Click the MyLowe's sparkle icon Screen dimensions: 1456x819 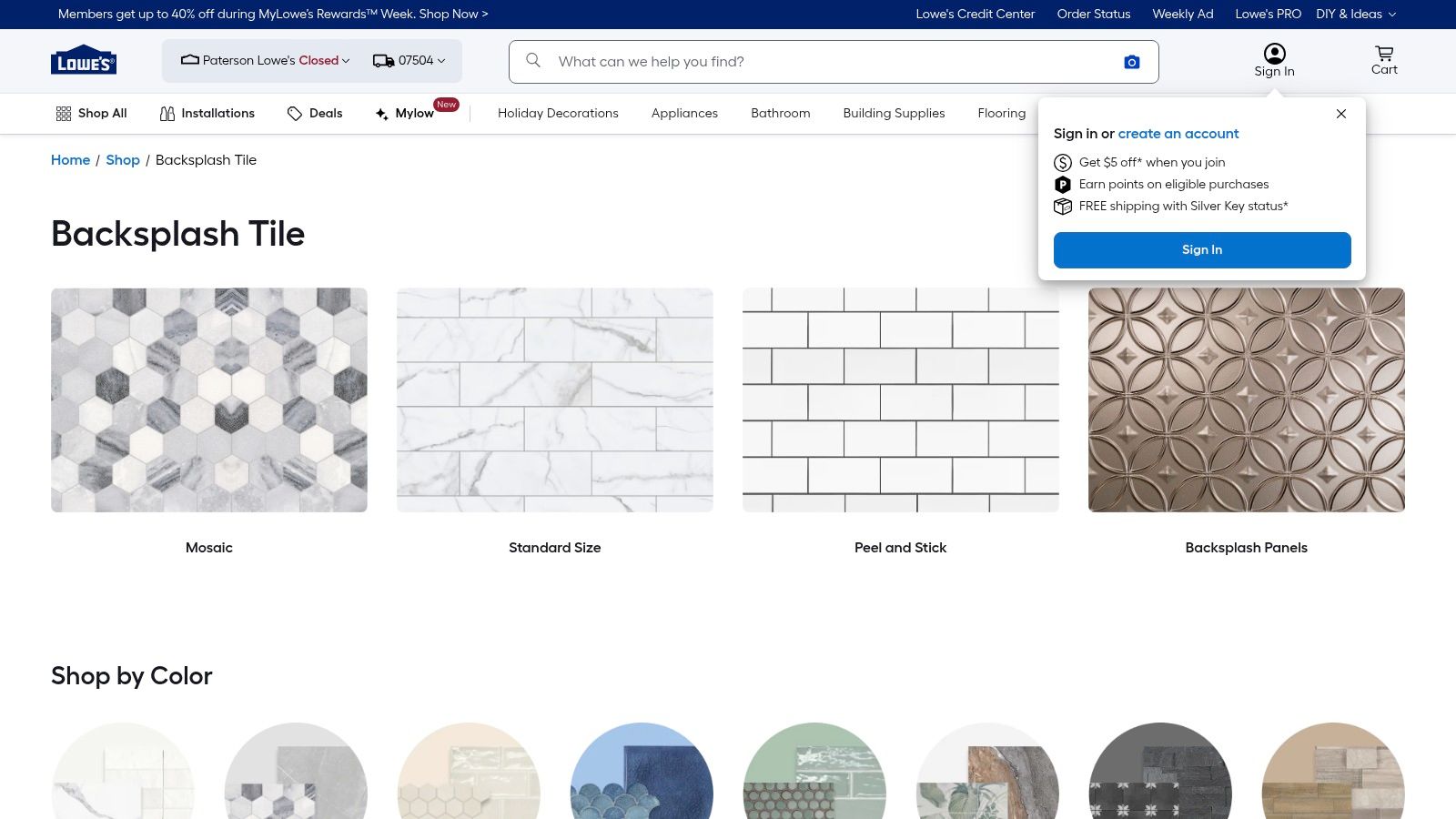pos(380,113)
